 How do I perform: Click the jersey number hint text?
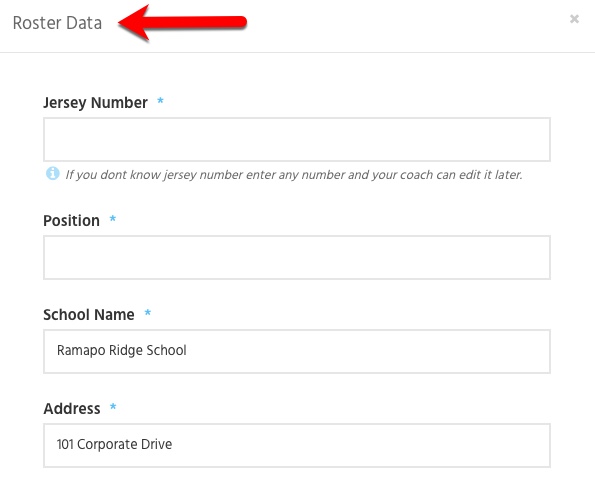tap(294, 175)
